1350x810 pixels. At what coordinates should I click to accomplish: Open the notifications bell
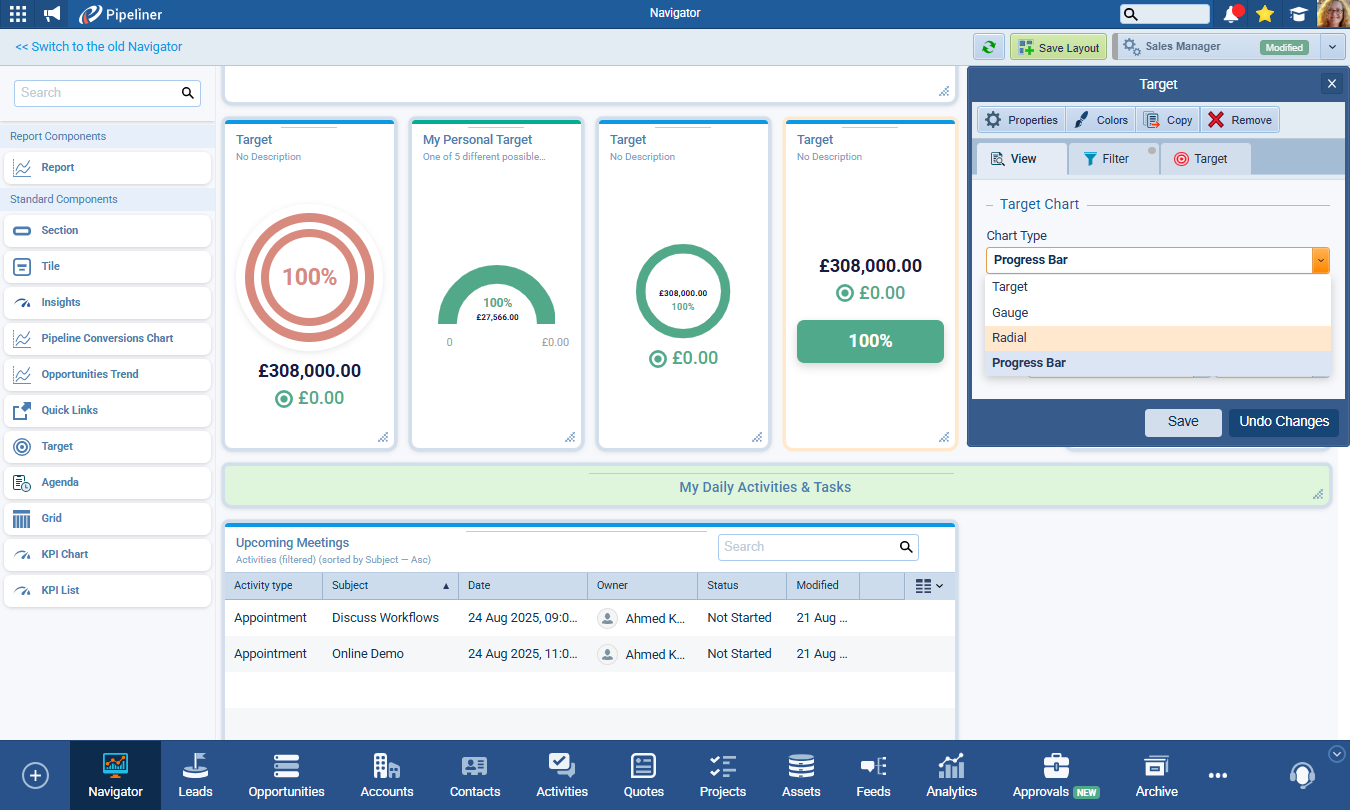tap(1232, 14)
